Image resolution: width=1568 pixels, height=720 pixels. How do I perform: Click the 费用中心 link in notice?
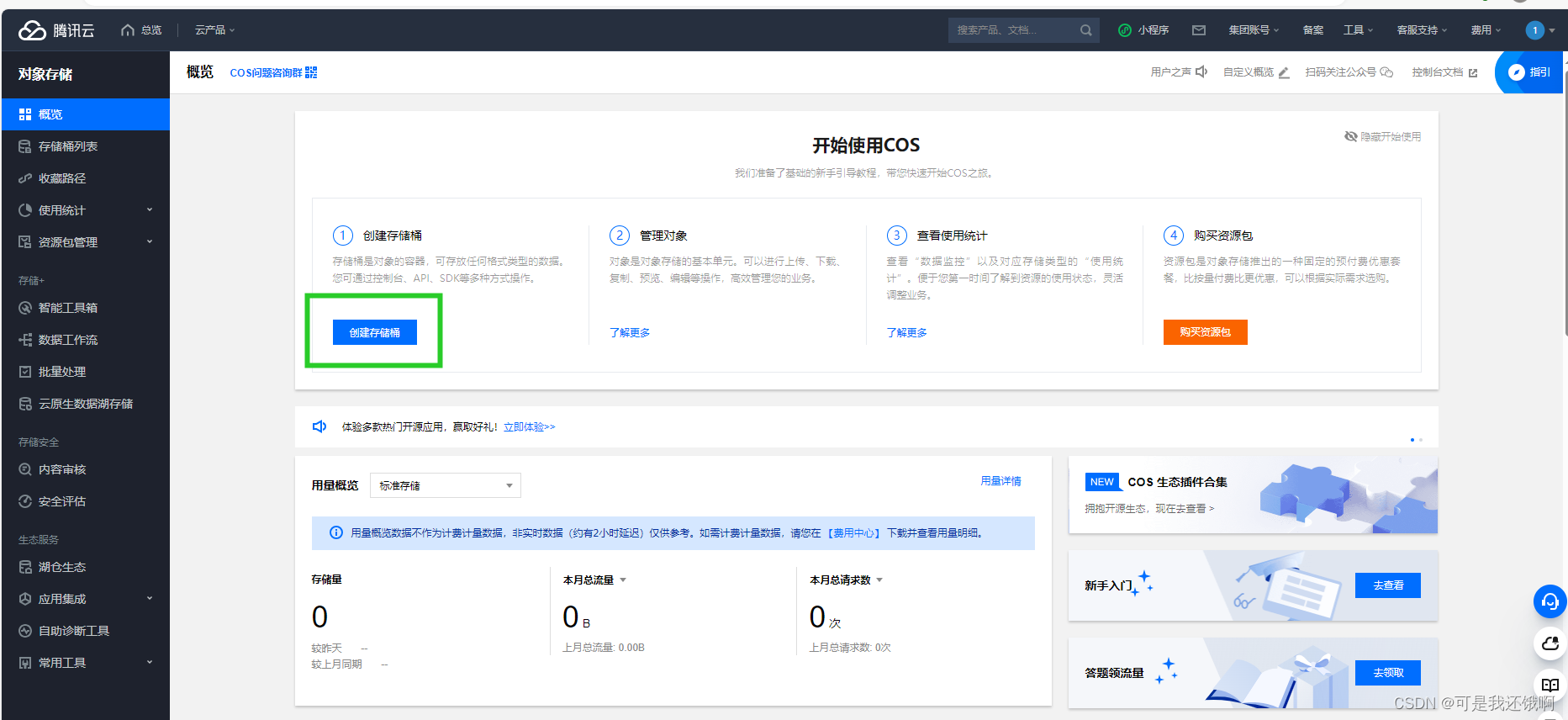tap(855, 533)
